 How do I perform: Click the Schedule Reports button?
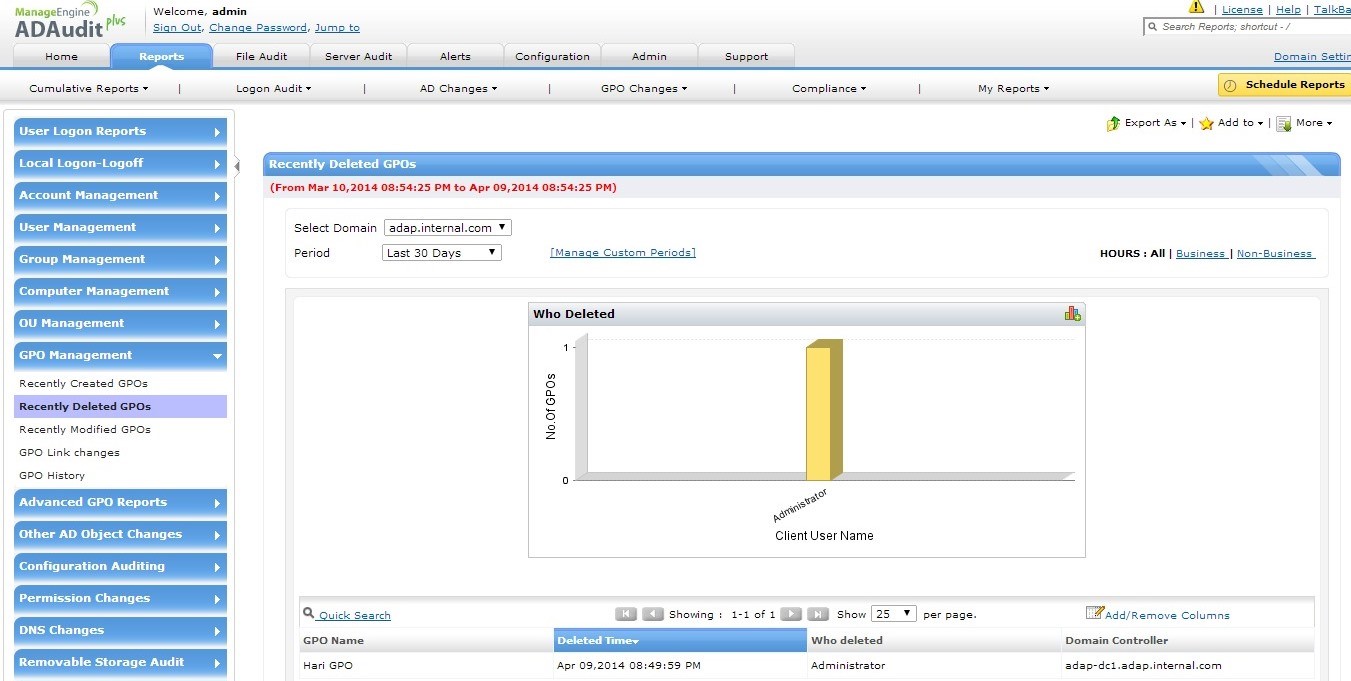click(1284, 85)
